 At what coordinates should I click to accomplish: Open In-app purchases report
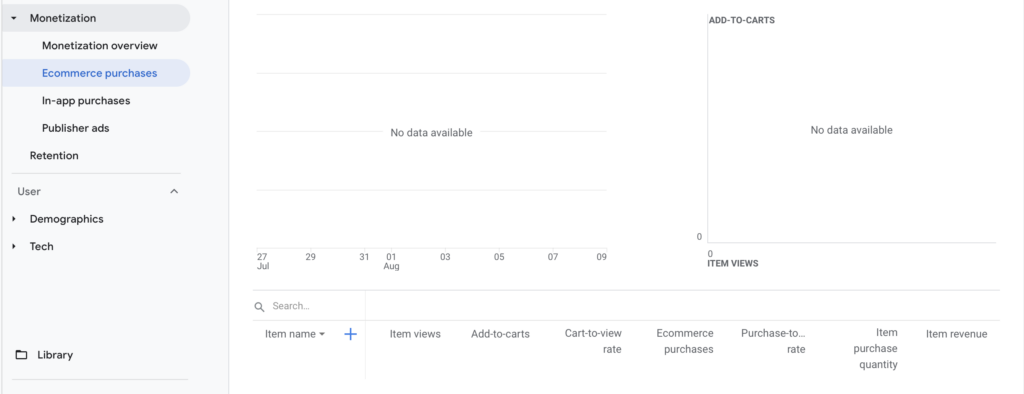86,101
